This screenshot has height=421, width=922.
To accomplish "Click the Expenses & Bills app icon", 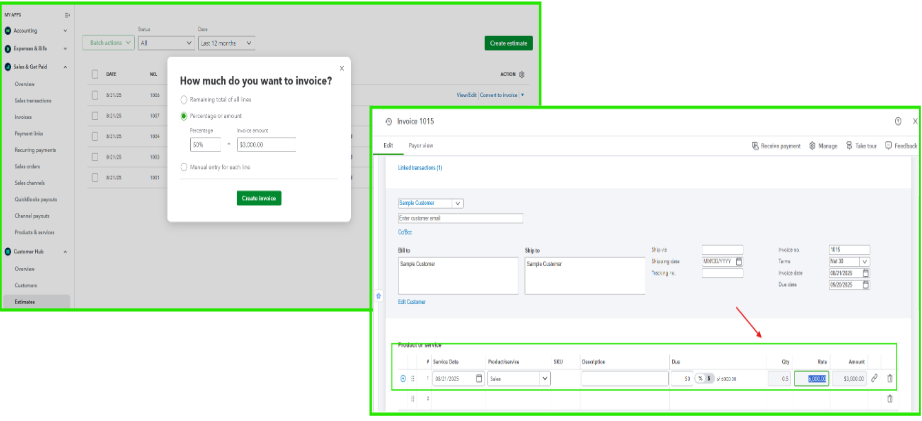I will coord(8,49).
